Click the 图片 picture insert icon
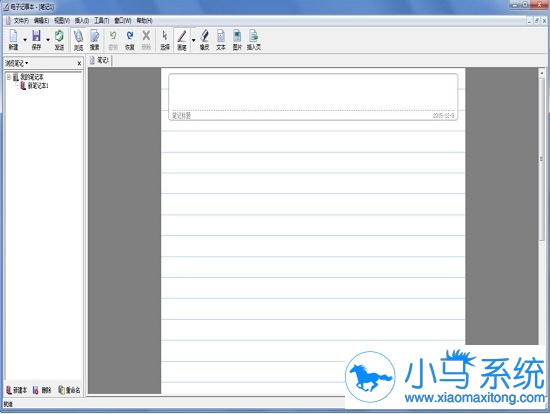The width and height of the screenshot is (550, 414). (x=237, y=40)
